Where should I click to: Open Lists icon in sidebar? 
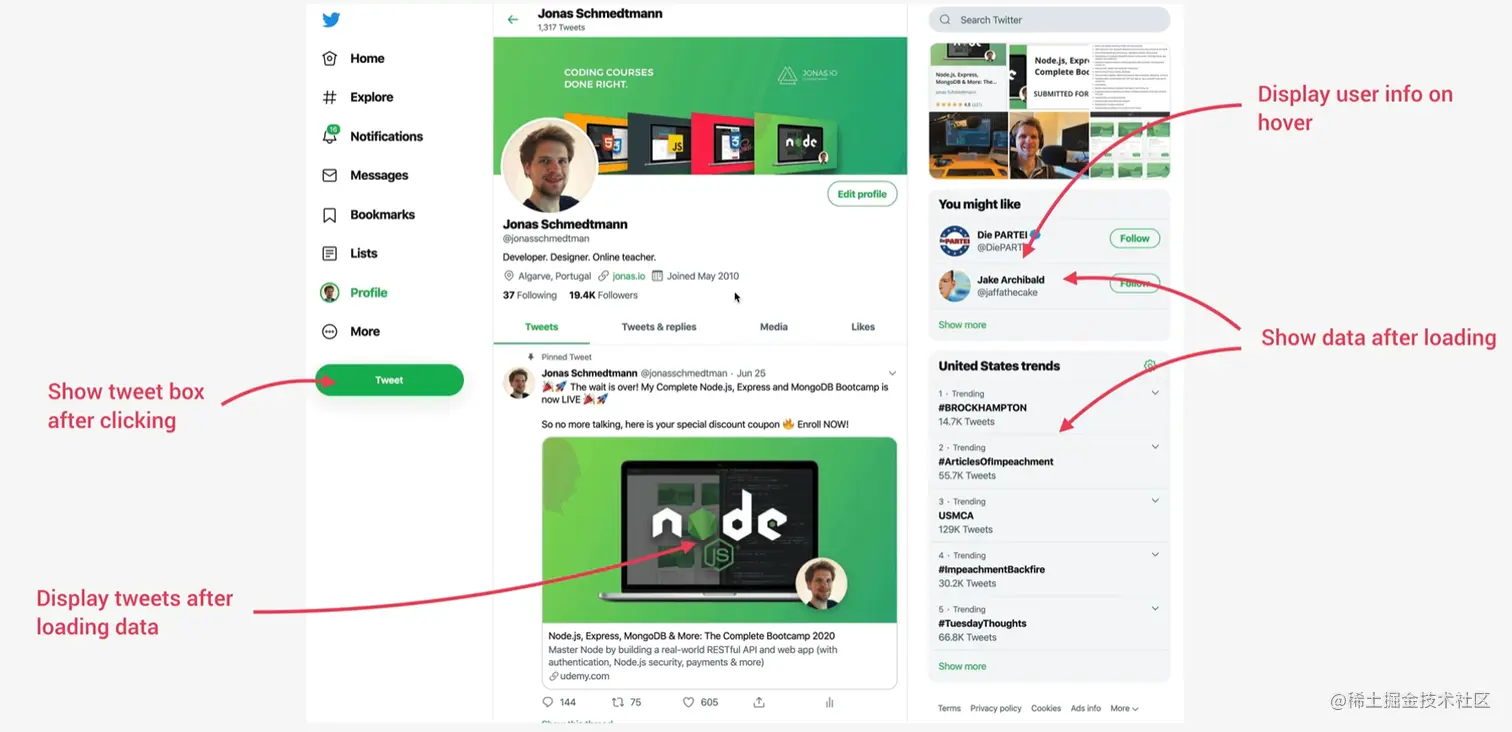click(x=329, y=254)
